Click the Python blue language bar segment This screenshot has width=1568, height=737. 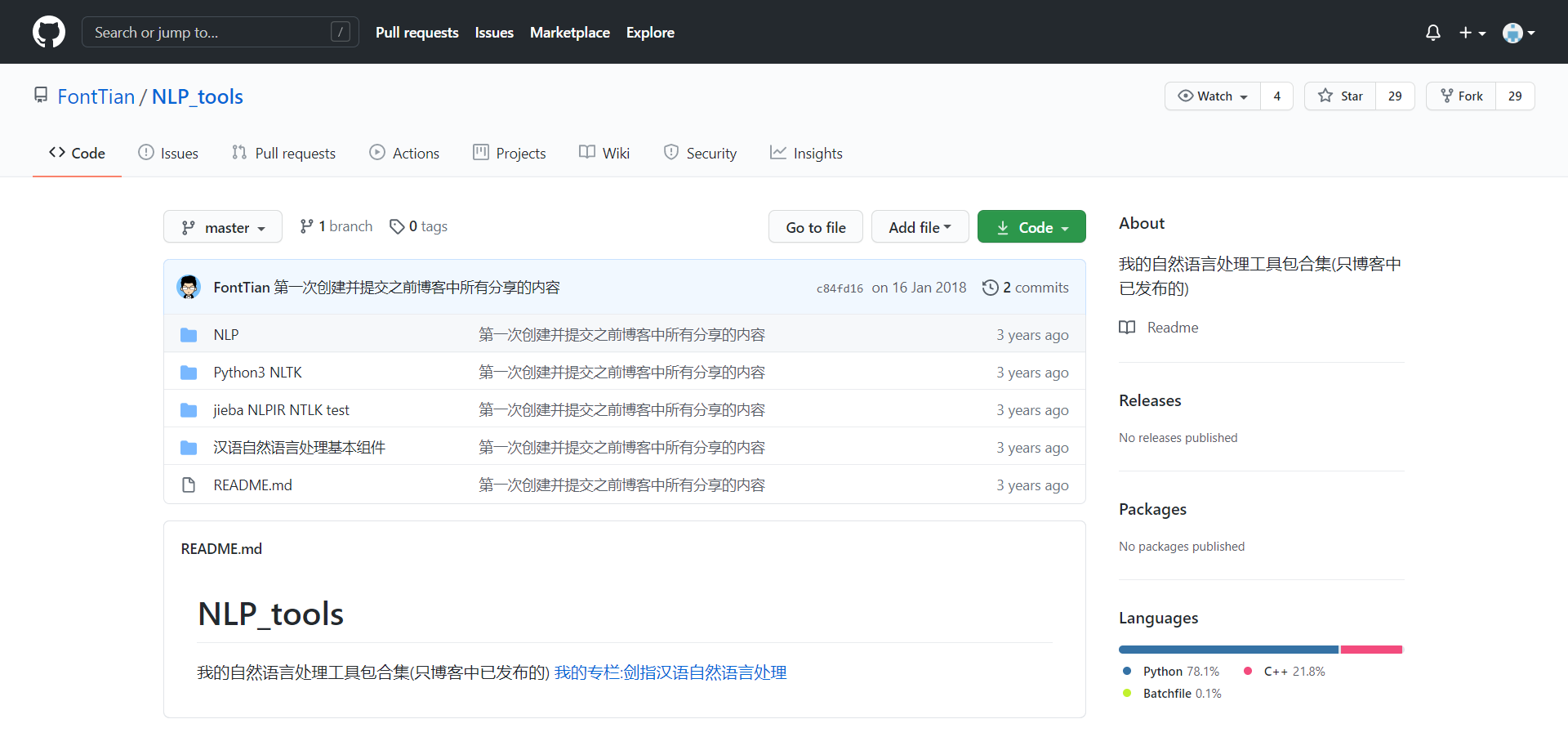pos(1228,650)
